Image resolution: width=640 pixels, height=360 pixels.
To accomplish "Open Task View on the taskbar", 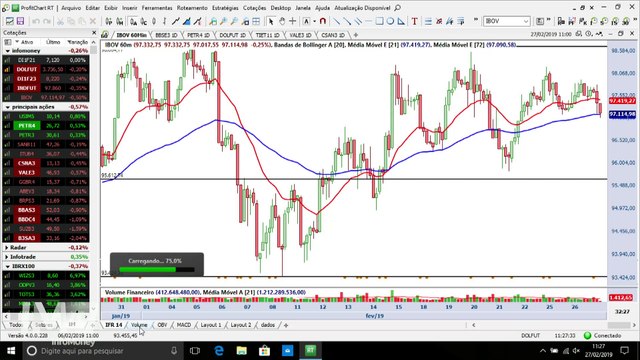I will (195, 351).
